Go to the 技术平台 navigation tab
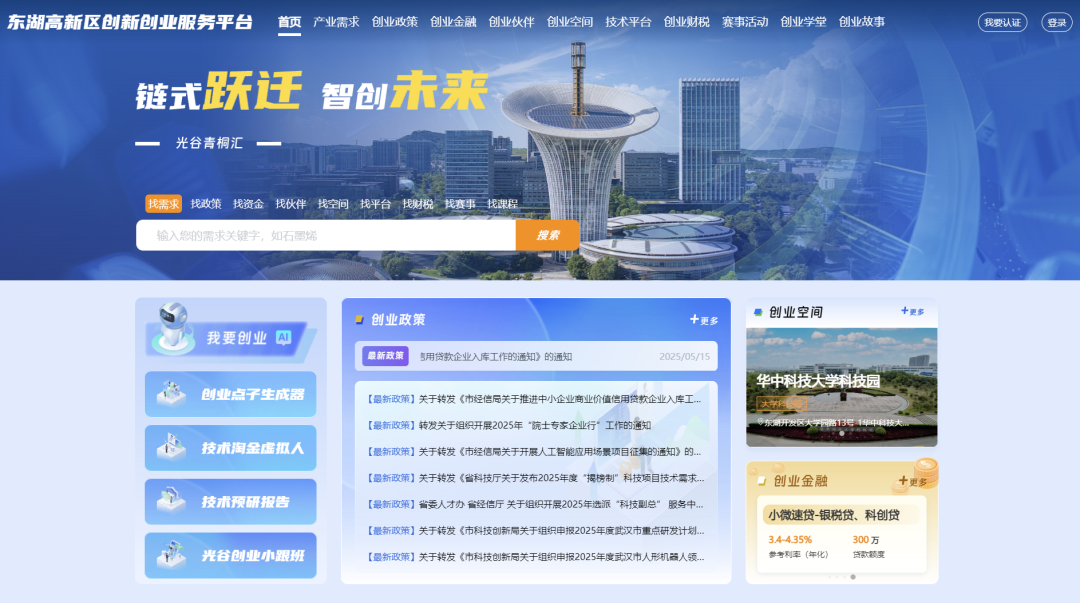The height and width of the screenshot is (603, 1080). (x=628, y=21)
